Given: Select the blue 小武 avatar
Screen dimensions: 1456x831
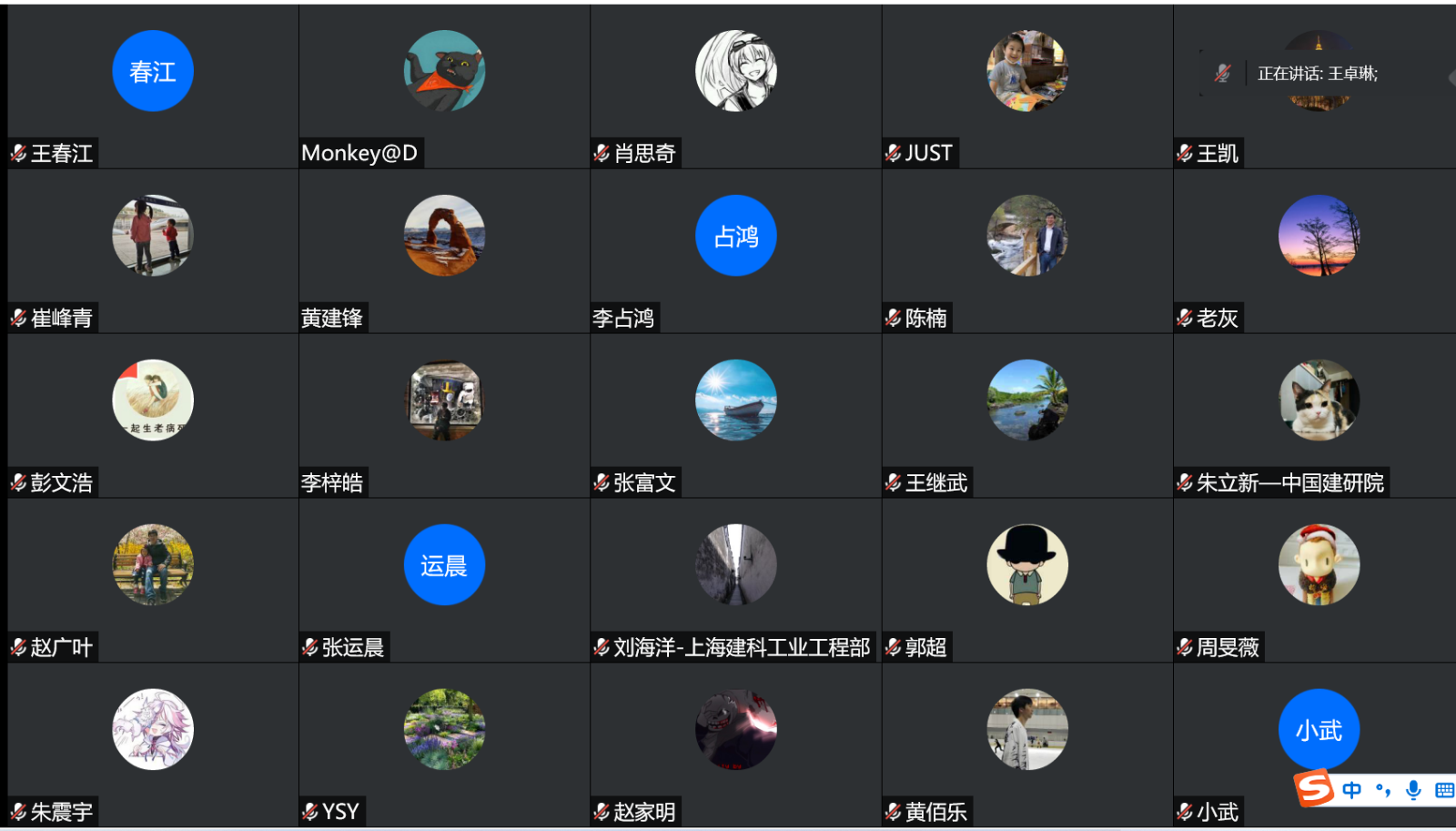Looking at the screenshot, I should tap(1319, 730).
